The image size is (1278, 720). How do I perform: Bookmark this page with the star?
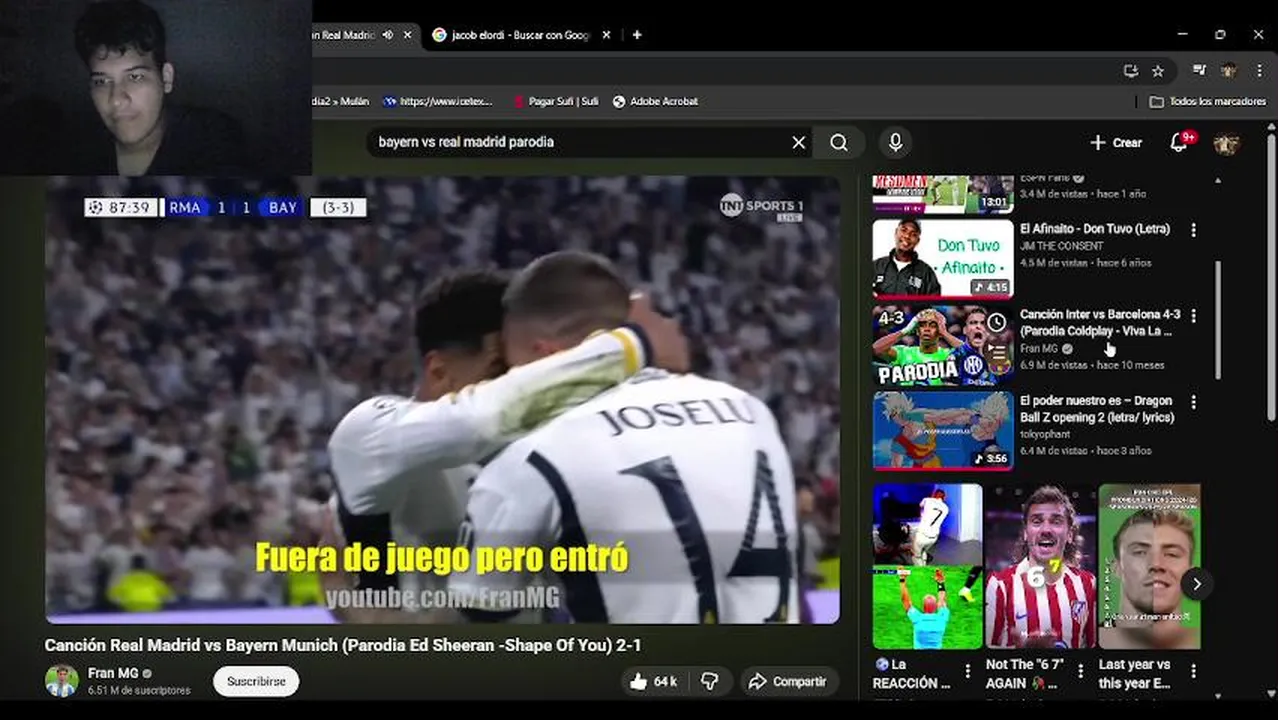pyautogui.click(x=1158, y=71)
